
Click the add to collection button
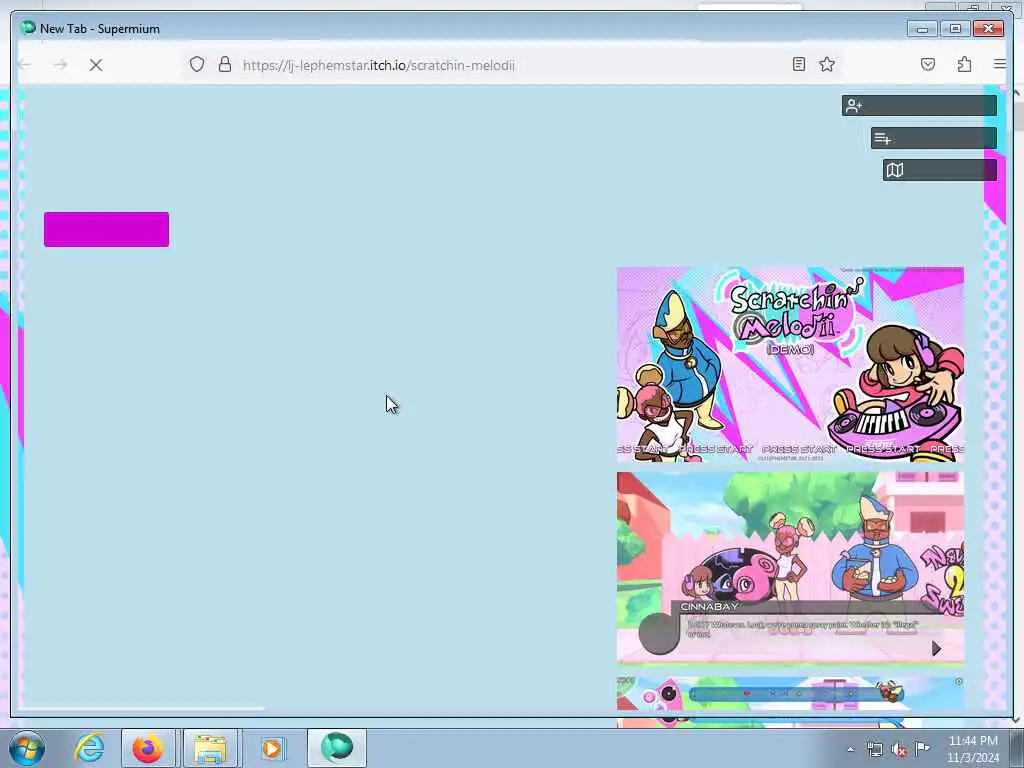click(x=933, y=138)
